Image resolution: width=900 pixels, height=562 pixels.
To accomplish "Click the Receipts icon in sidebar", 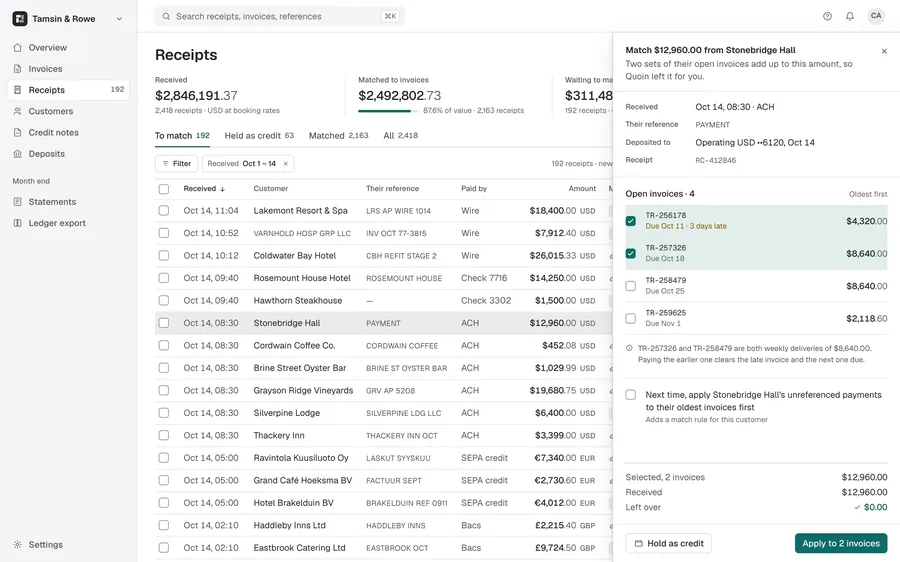I will [x=17, y=90].
